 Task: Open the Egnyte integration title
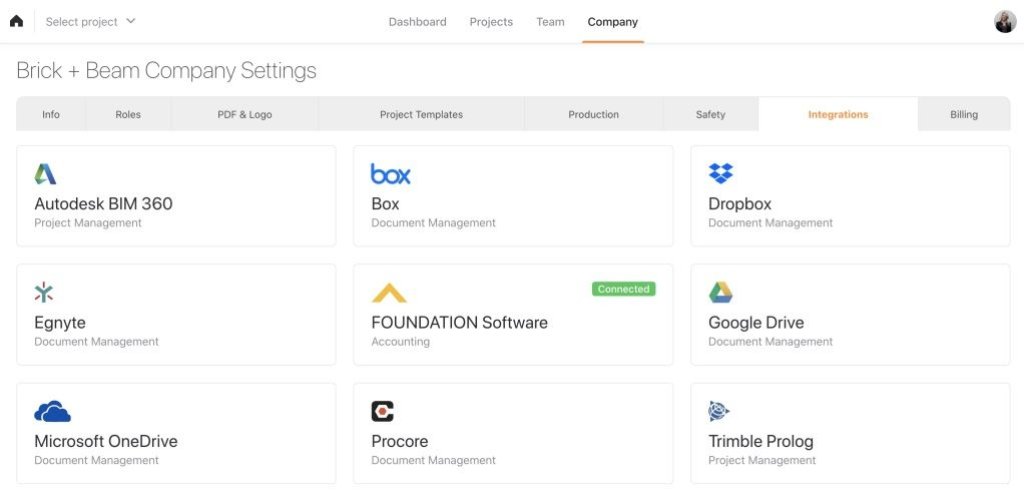pyautogui.click(x=60, y=323)
